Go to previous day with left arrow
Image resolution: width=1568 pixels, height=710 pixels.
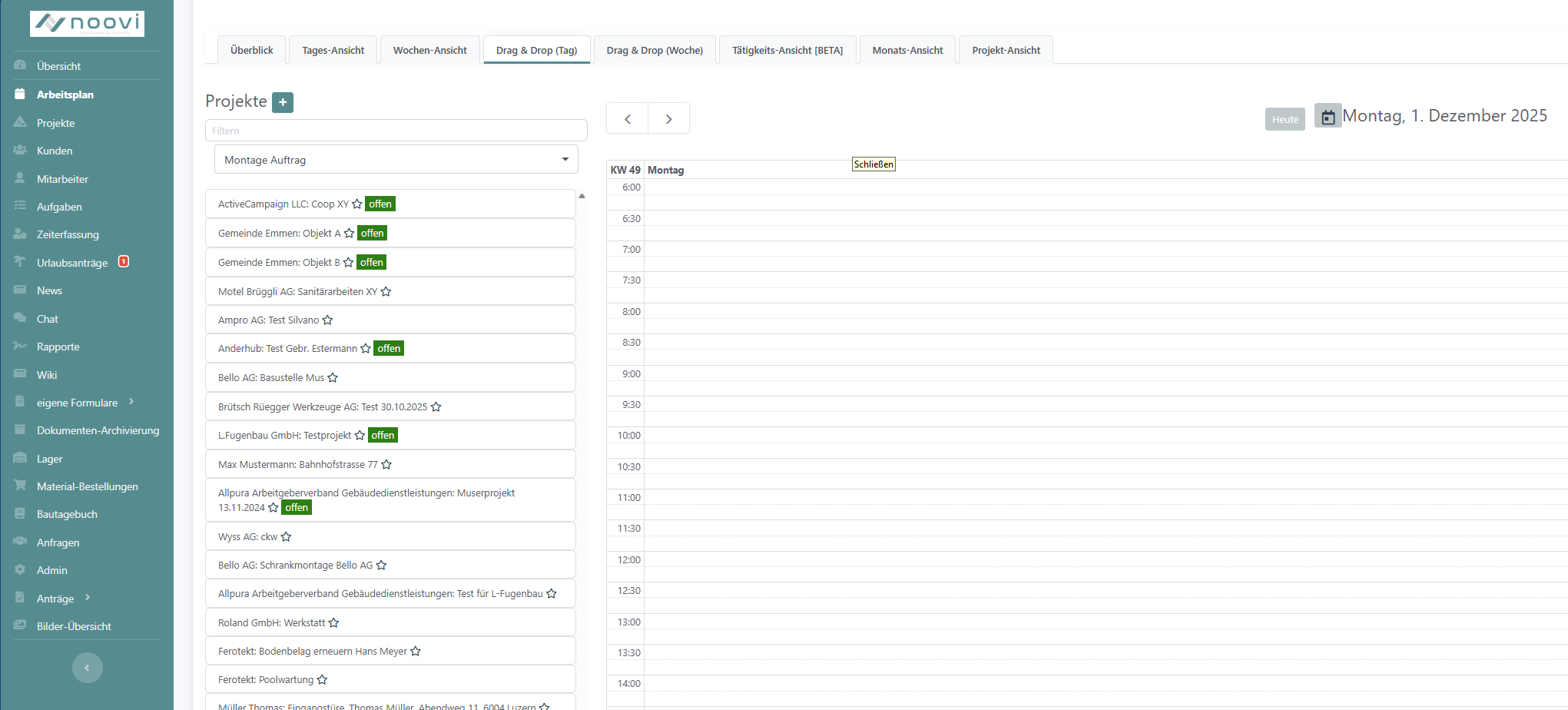(628, 119)
